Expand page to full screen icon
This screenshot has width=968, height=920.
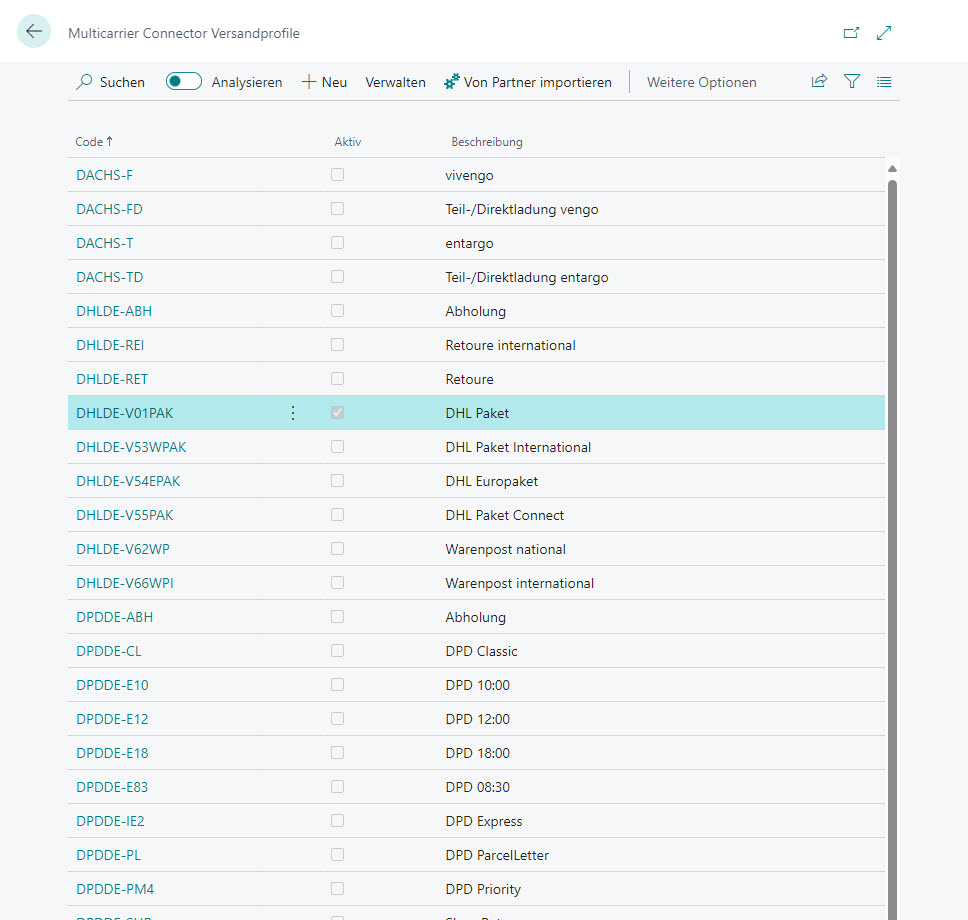pyautogui.click(x=884, y=33)
